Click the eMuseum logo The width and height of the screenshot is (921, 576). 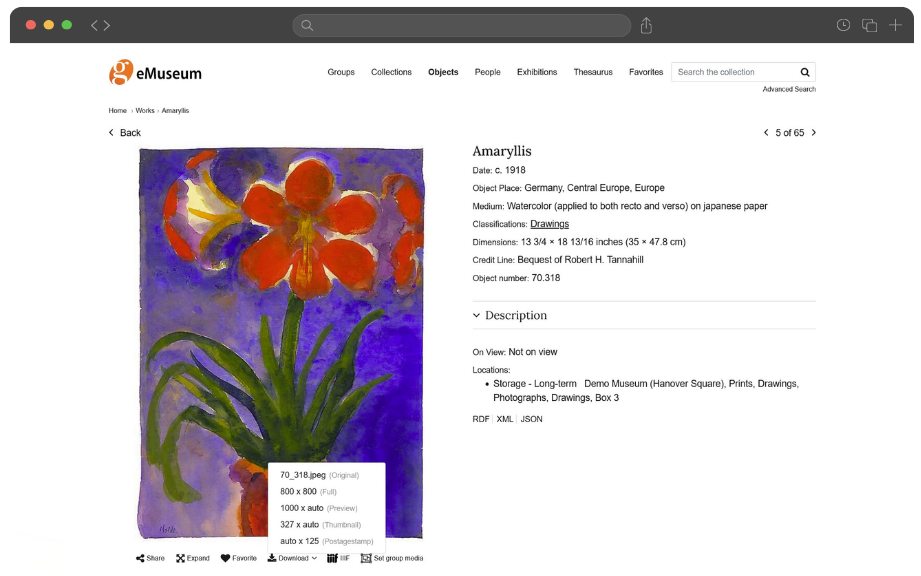tap(155, 72)
